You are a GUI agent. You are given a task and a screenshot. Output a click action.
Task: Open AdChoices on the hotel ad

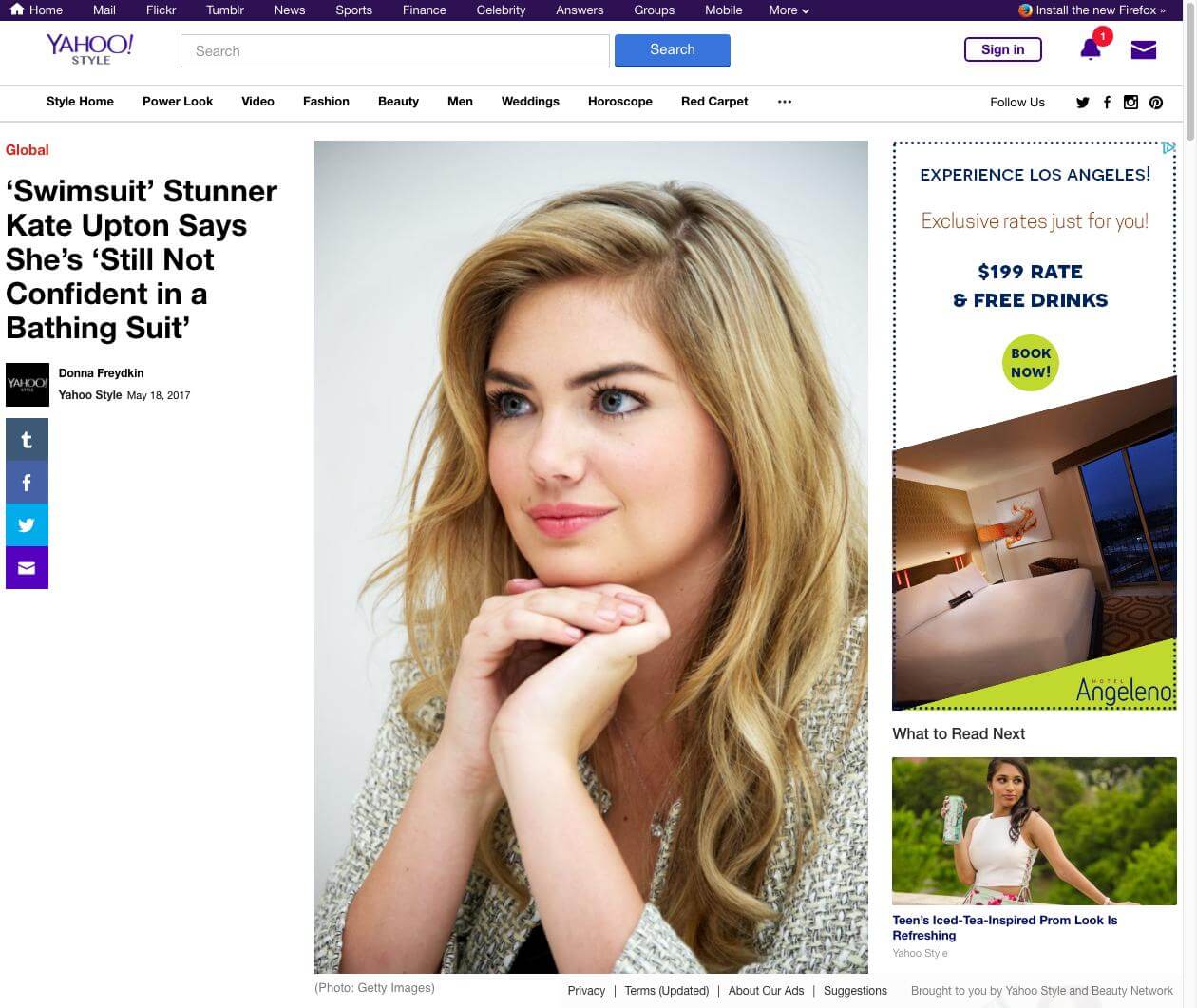[1169, 148]
